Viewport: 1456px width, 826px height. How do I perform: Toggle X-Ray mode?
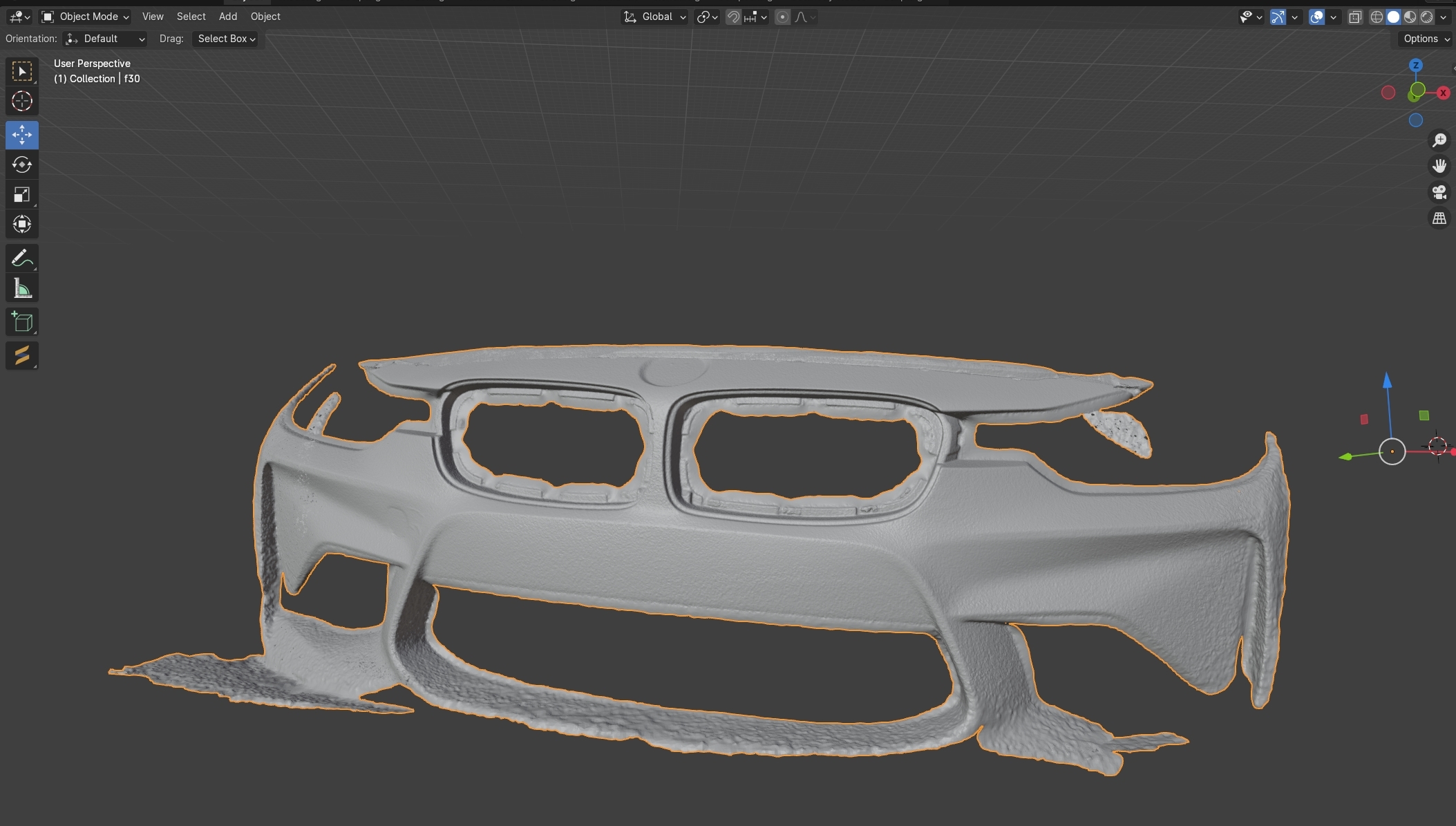tap(1355, 17)
